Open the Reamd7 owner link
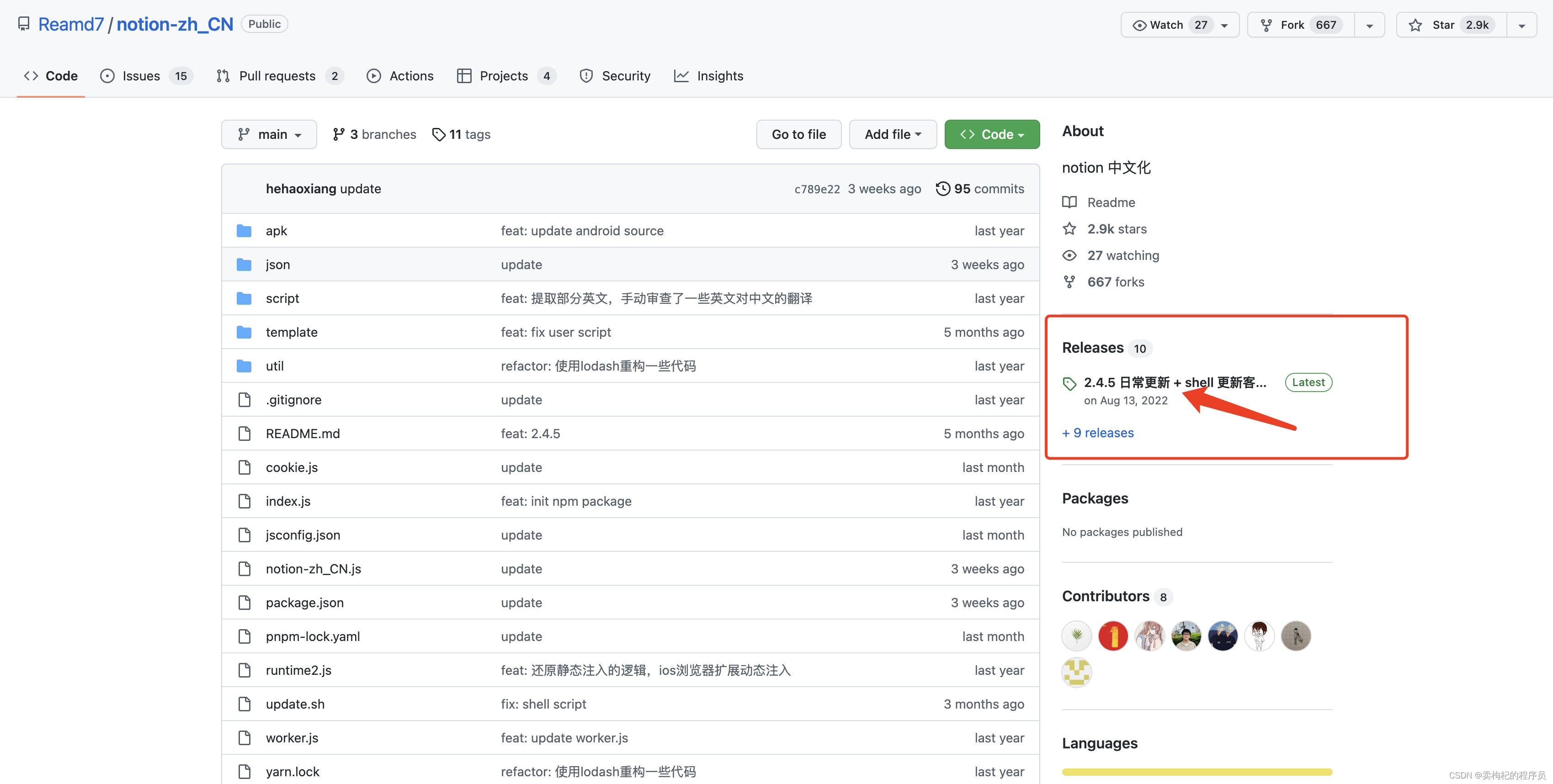 (x=71, y=24)
